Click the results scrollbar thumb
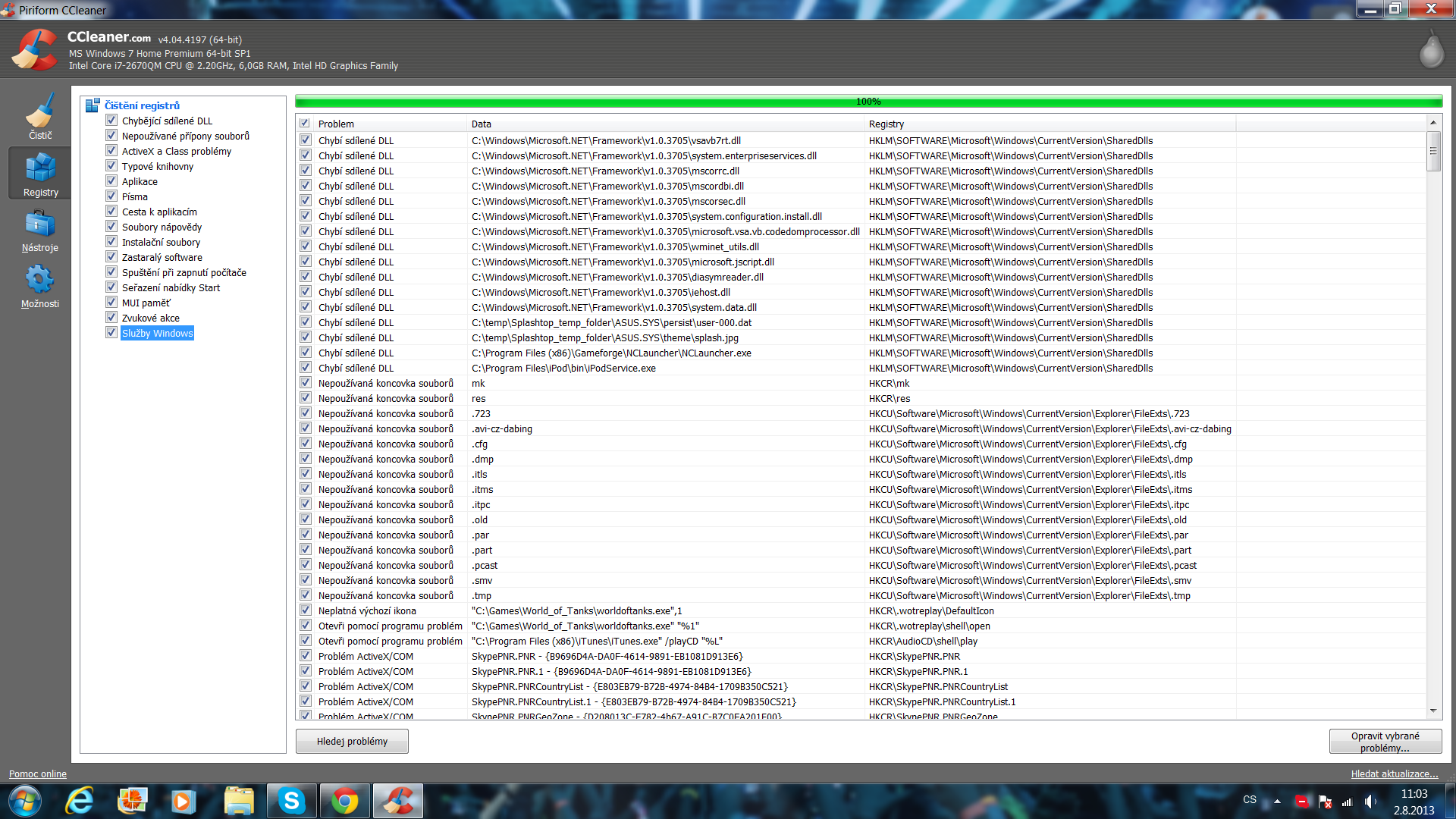The width and height of the screenshot is (1456, 819). click(1433, 151)
